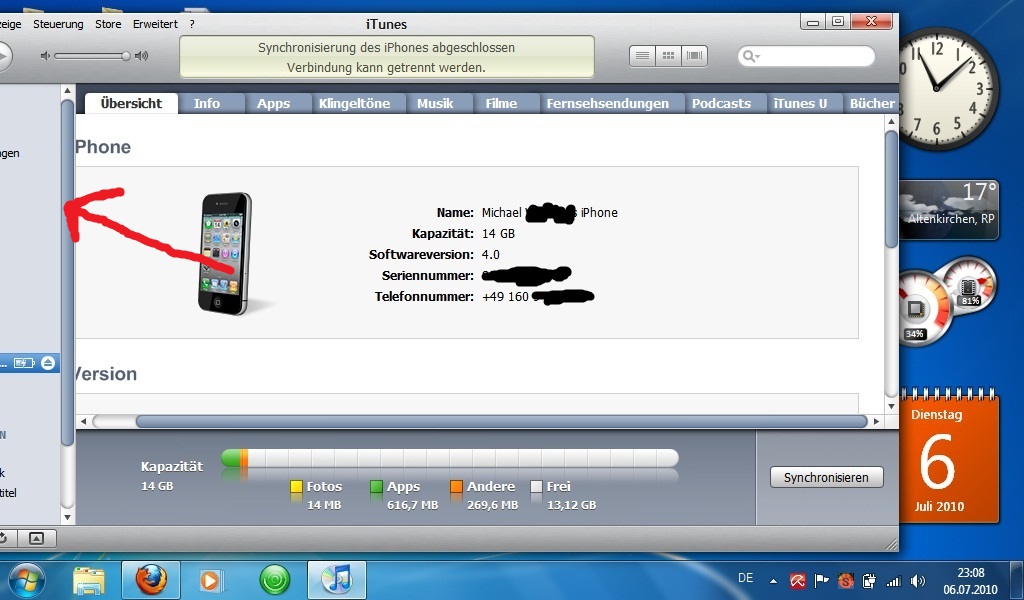Click the Avira umbrella tray icon
Image resolution: width=1024 pixels, height=600 pixels.
[798, 580]
